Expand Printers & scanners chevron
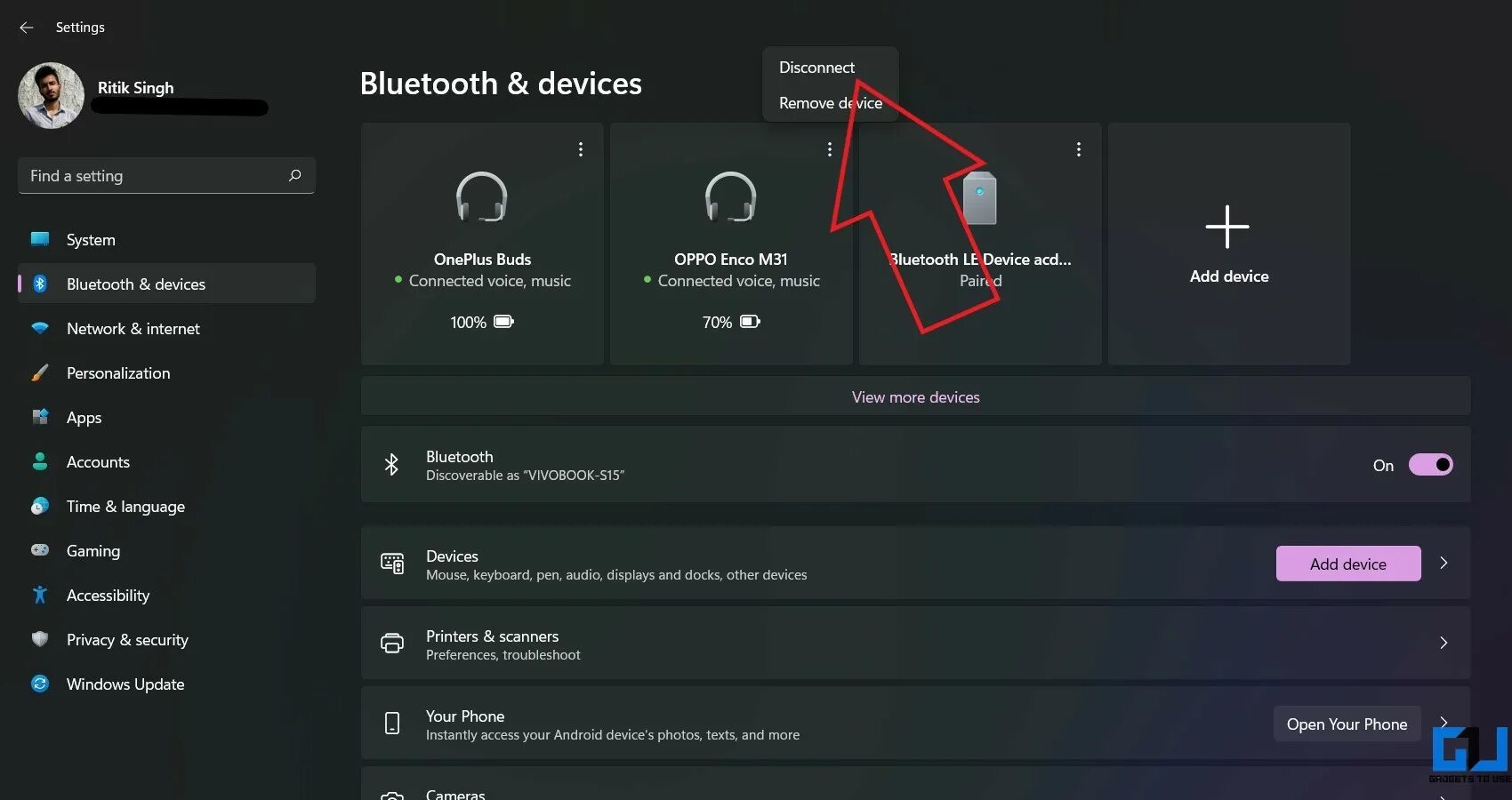Image resolution: width=1512 pixels, height=800 pixels. [1444, 643]
